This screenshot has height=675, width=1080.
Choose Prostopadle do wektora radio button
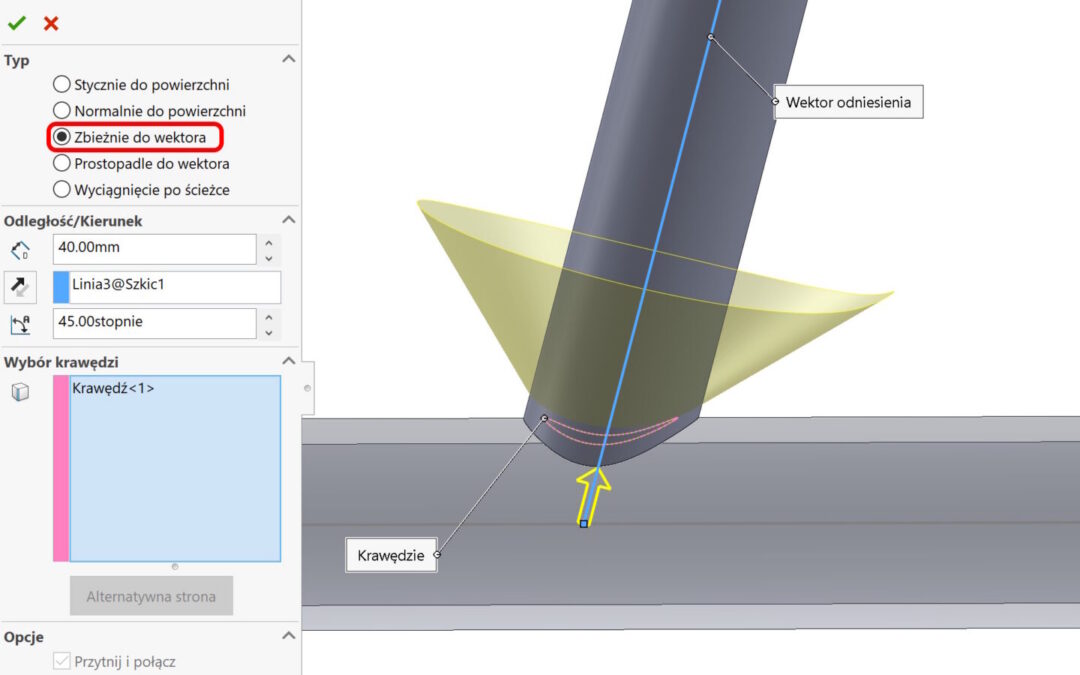click(x=62, y=163)
